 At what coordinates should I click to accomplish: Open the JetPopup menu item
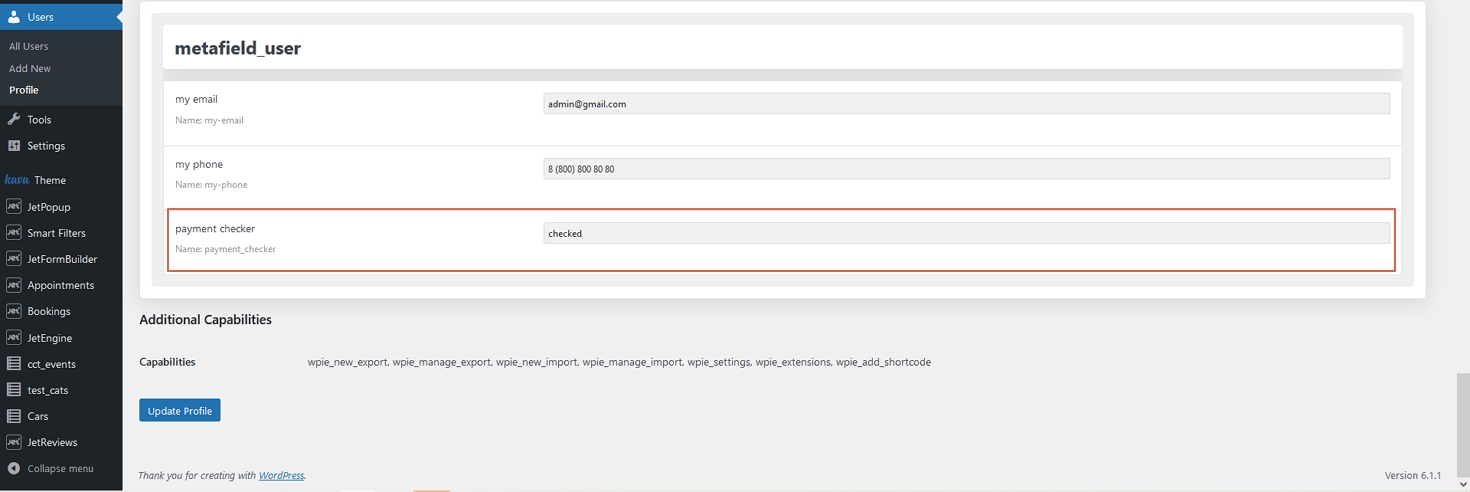tap(61, 206)
